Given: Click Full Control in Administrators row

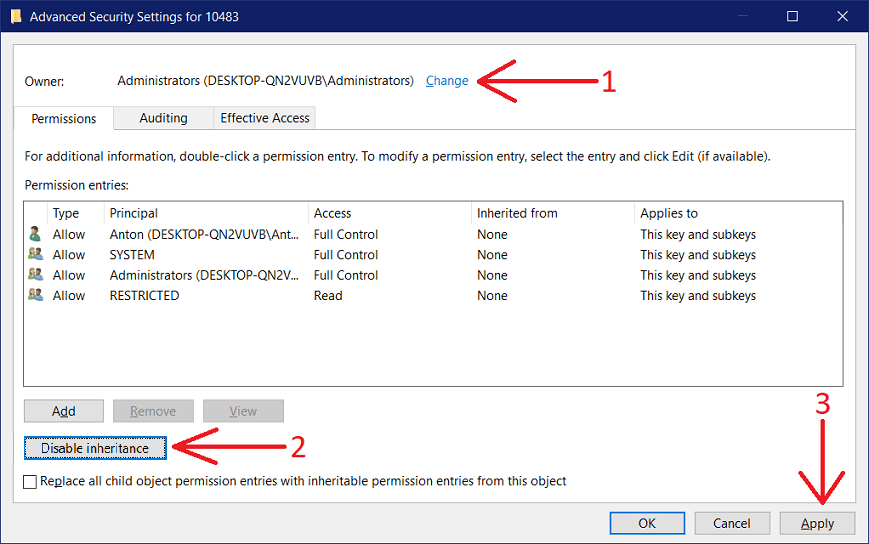Looking at the screenshot, I should 346,275.
